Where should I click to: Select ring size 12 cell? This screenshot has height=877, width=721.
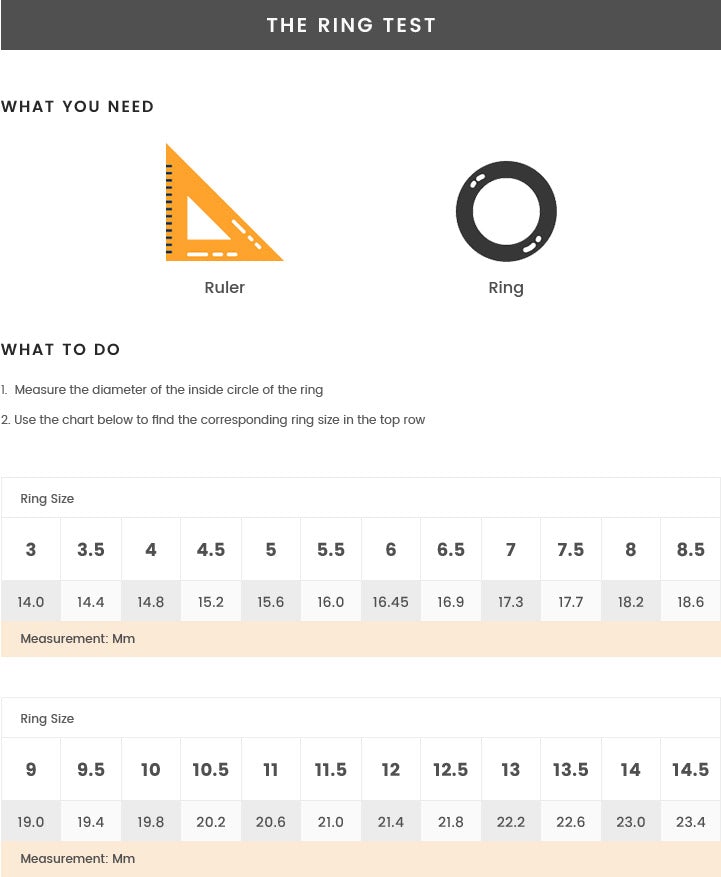coord(391,769)
